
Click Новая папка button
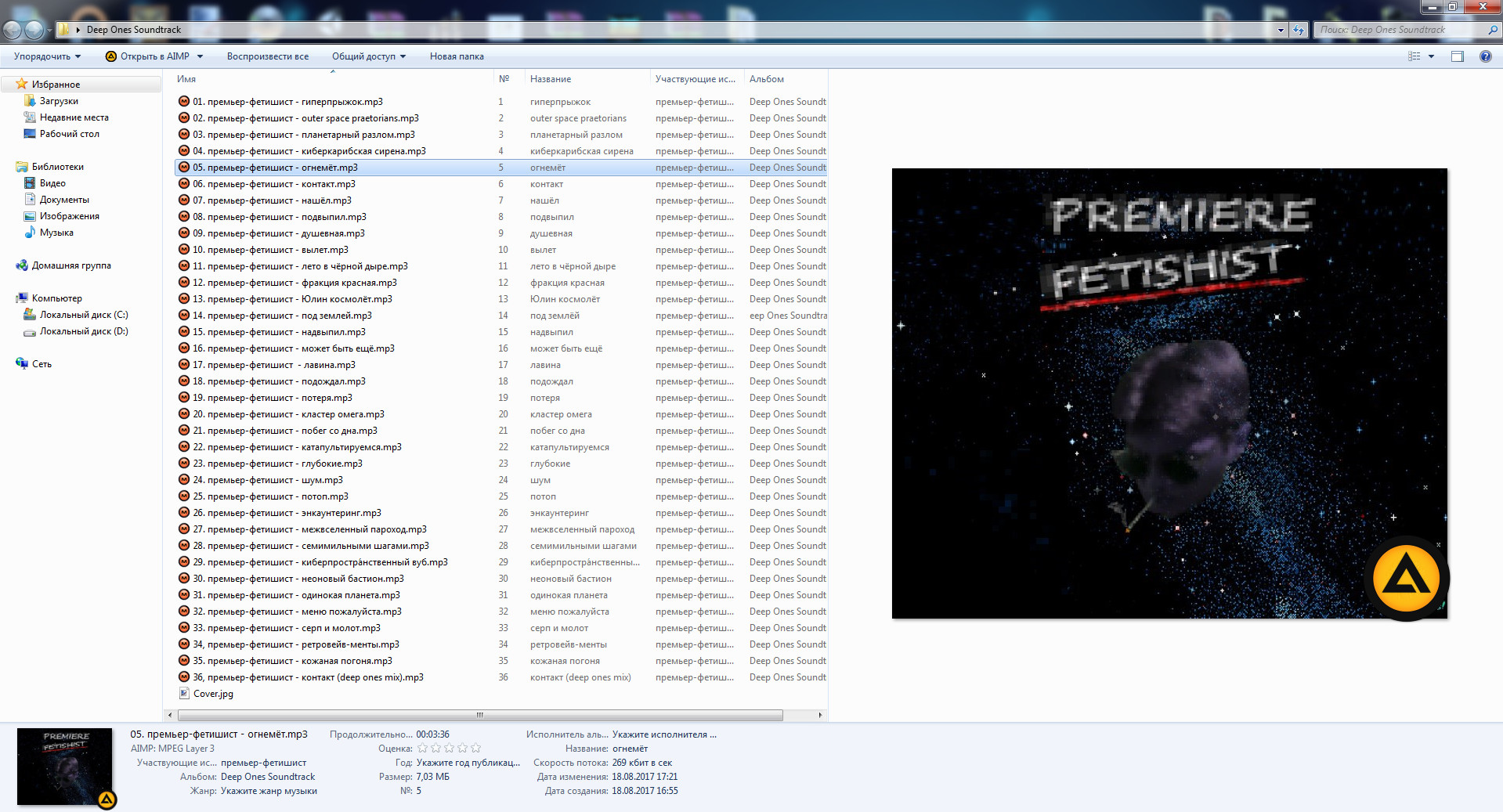pyautogui.click(x=457, y=56)
